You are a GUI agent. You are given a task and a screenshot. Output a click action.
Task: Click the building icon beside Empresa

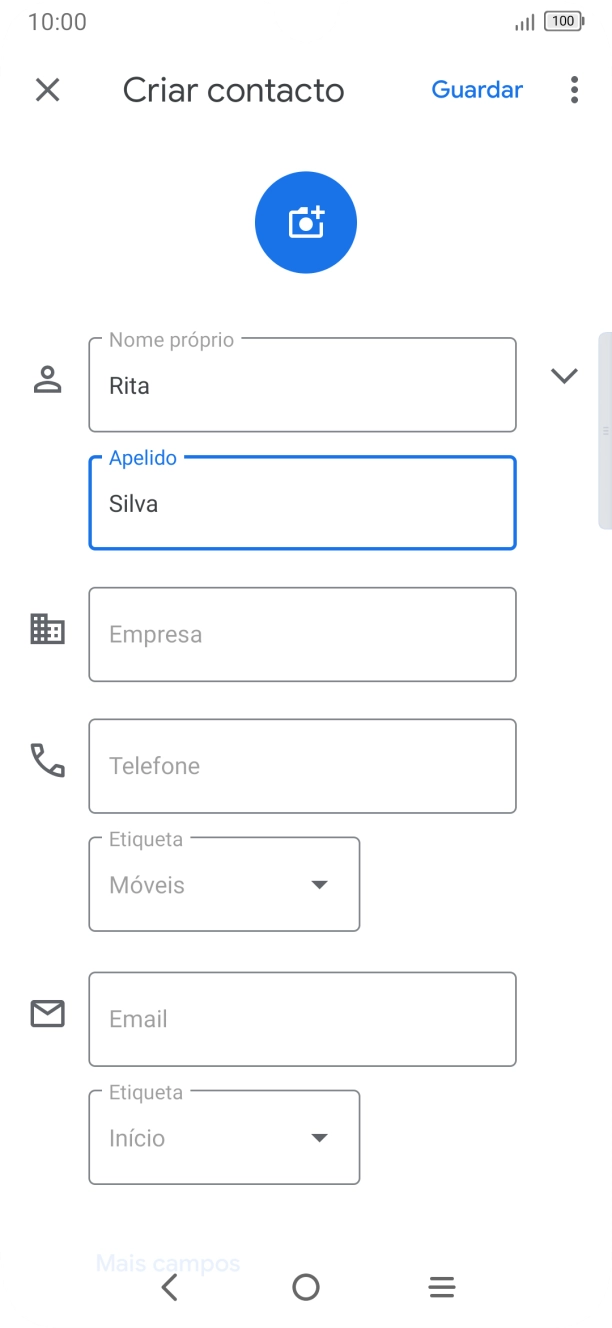[x=47, y=631]
